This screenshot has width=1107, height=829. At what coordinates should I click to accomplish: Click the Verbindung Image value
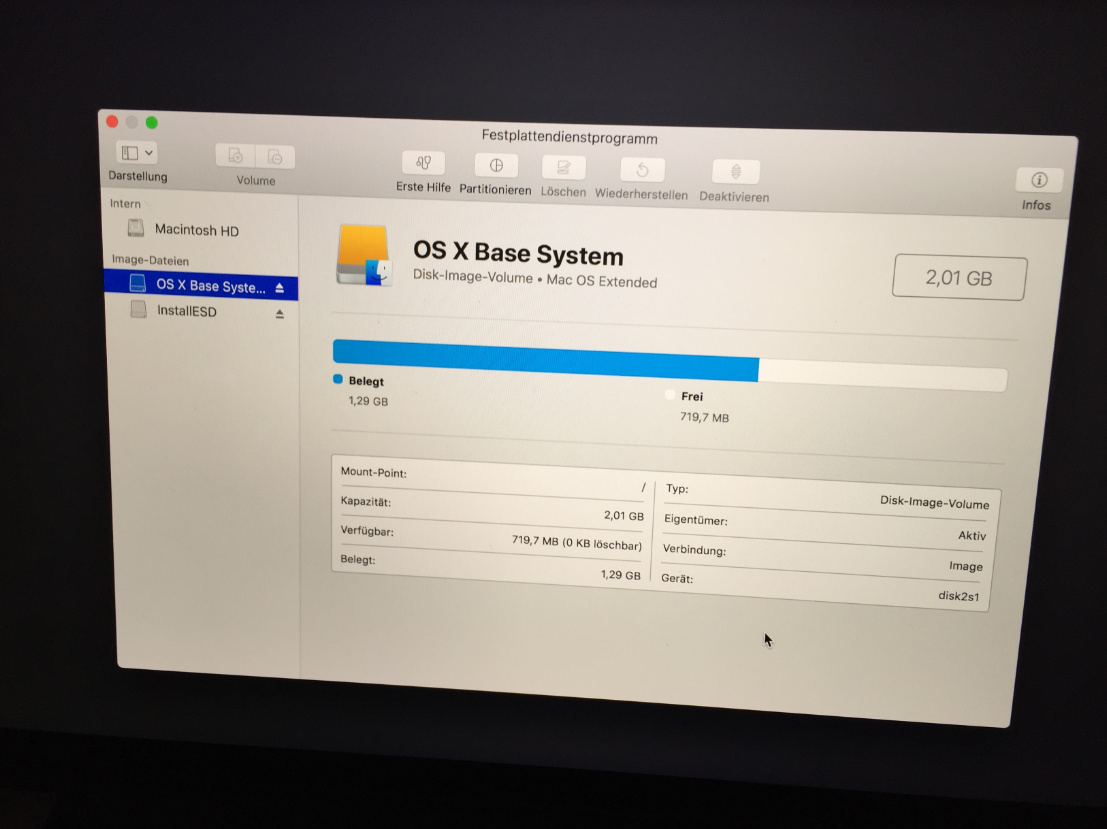point(966,566)
